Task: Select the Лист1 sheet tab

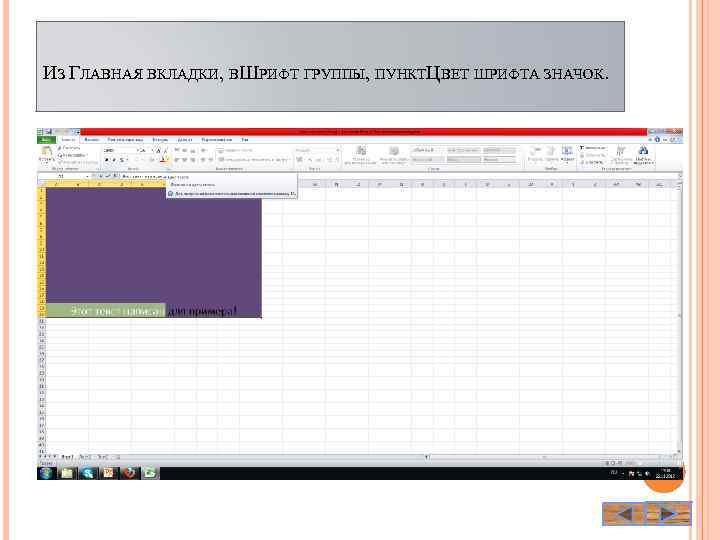Action: click(68, 457)
